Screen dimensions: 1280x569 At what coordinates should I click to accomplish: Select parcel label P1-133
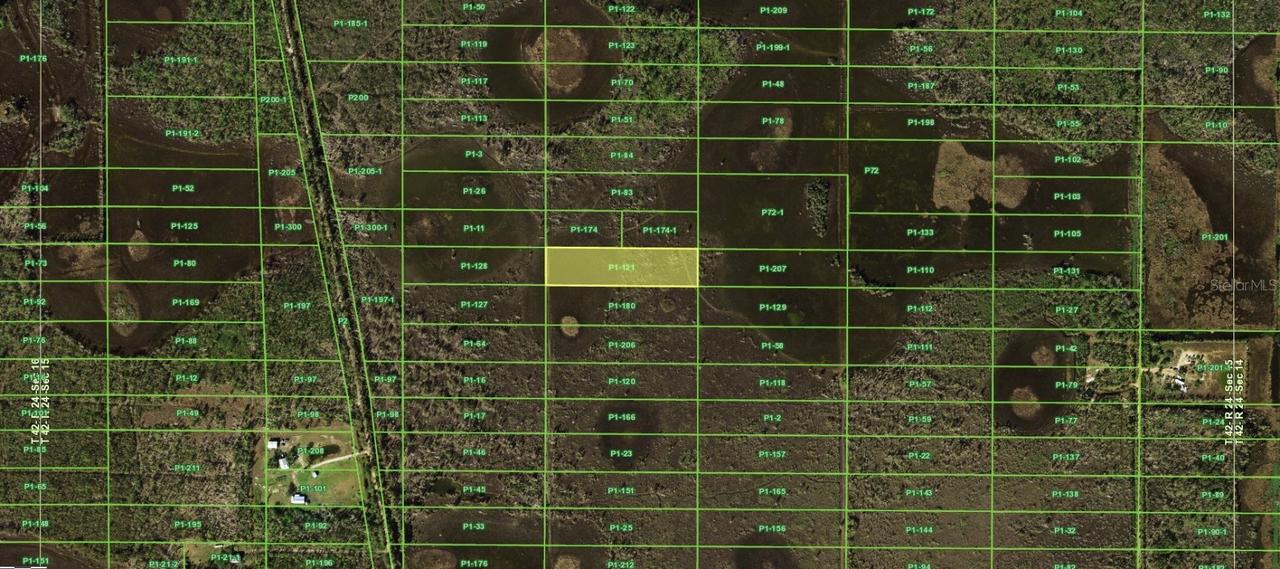pyautogui.click(x=920, y=232)
